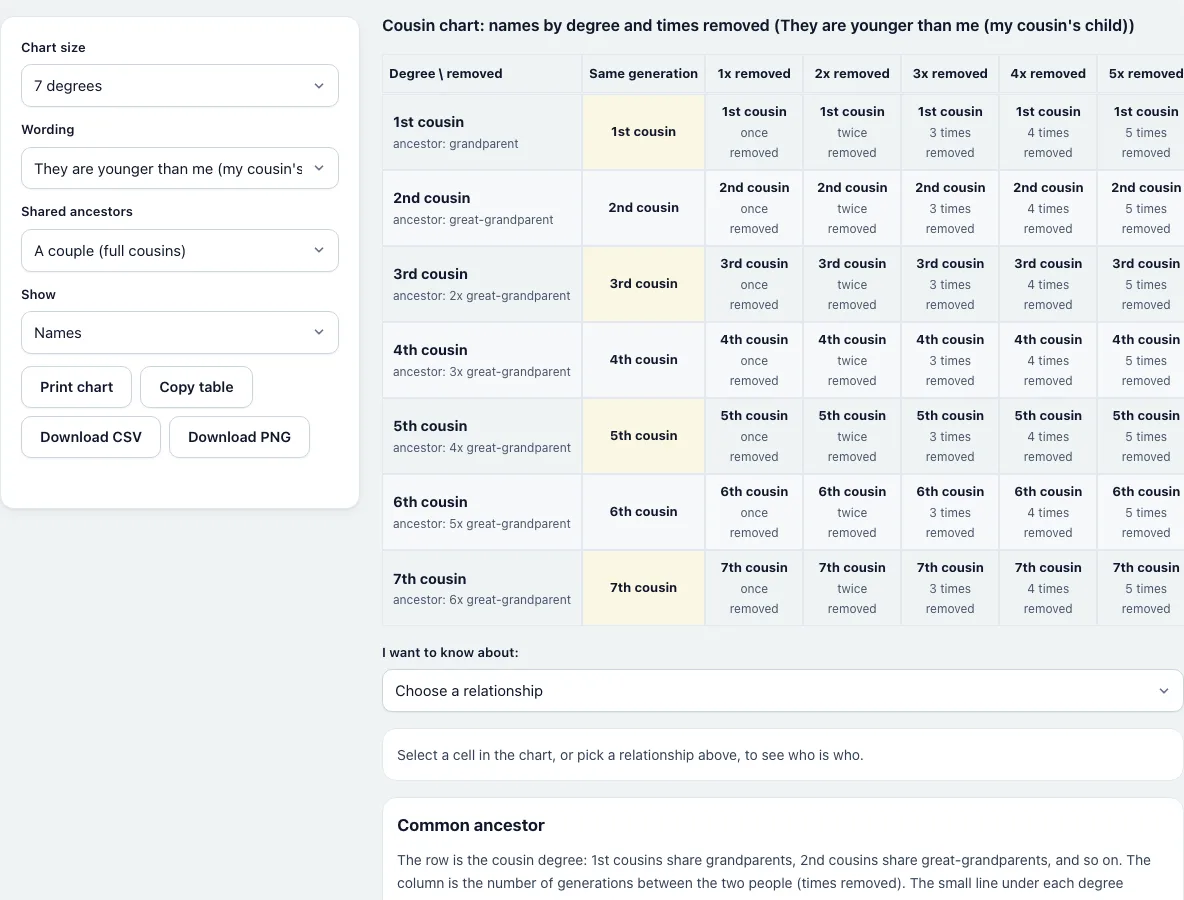Select the 1st cousin same generation cell
1184x900 pixels.
click(x=643, y=131)
